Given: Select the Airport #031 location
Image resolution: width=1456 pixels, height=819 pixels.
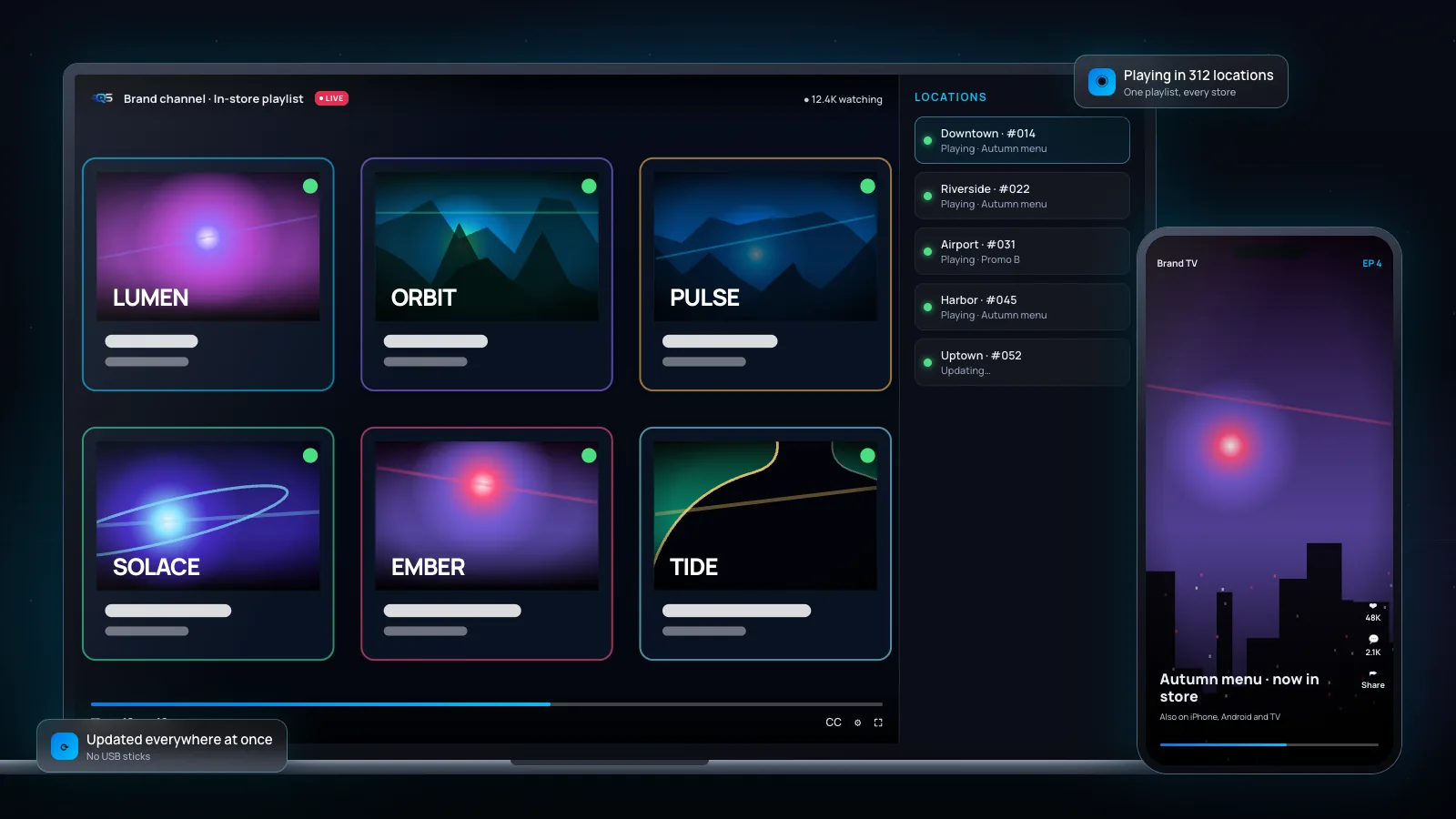Looking at the screenshot, I should coord(1022,251).
